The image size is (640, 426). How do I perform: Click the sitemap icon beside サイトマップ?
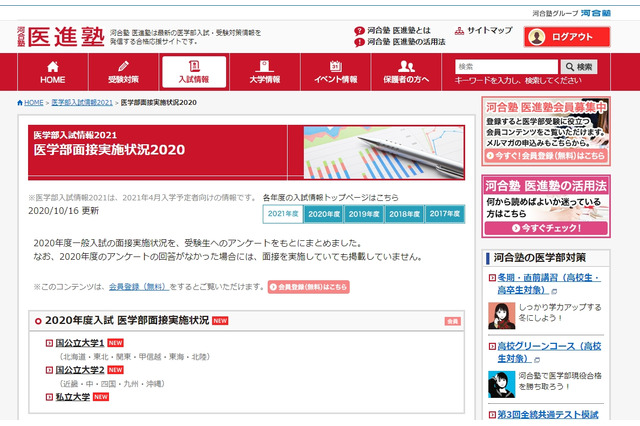[460, 31]
